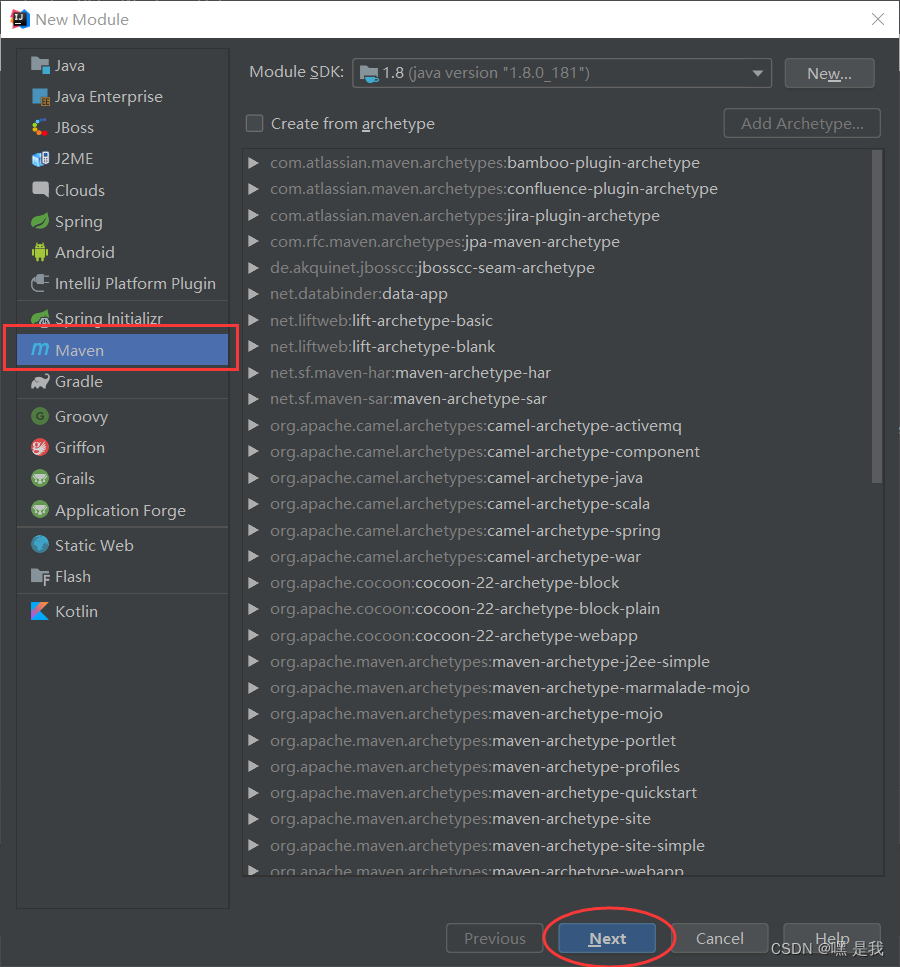Select Java Enterprise module type
The height and width of the screenshot is (967, 900).
point(109,97)
